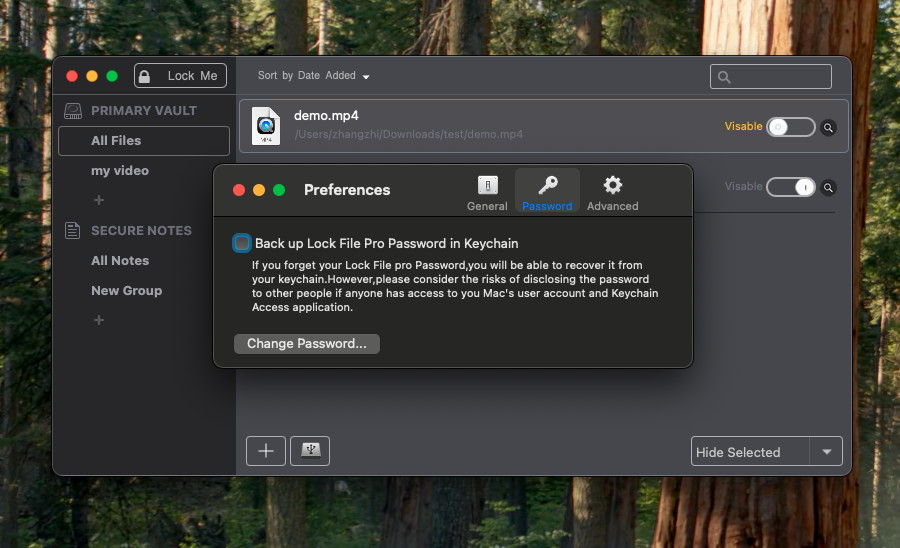Click the Change Password... button
The image size is (900, 548).
coord(307,344)
